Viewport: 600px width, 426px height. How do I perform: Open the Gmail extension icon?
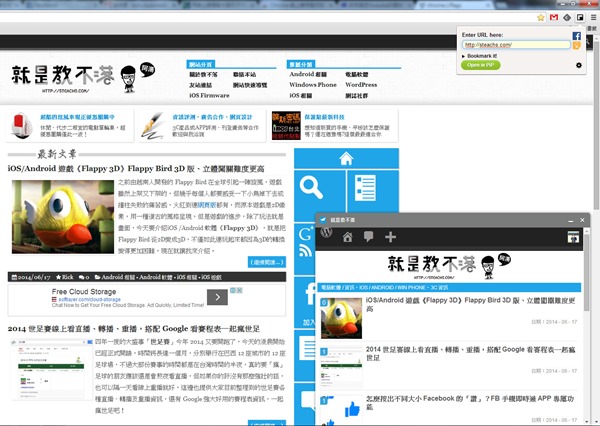(x=553, y=17)
